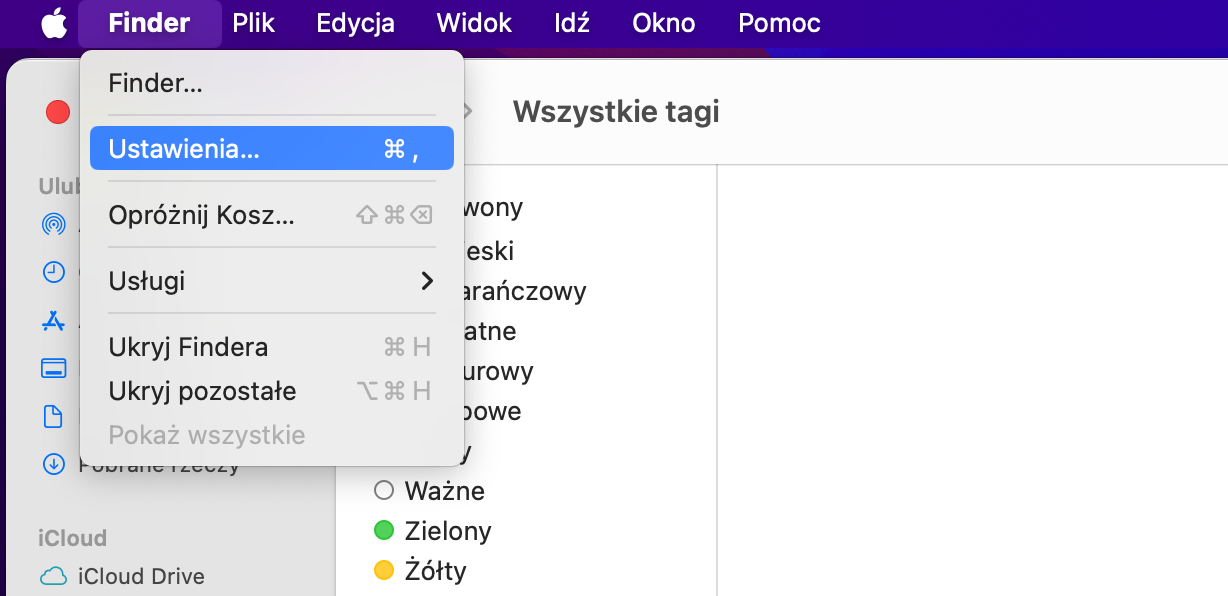The width and height of the screenshot is (1228, 596).
Task: Close the Finder window with red button
Action: click(58, 112)
